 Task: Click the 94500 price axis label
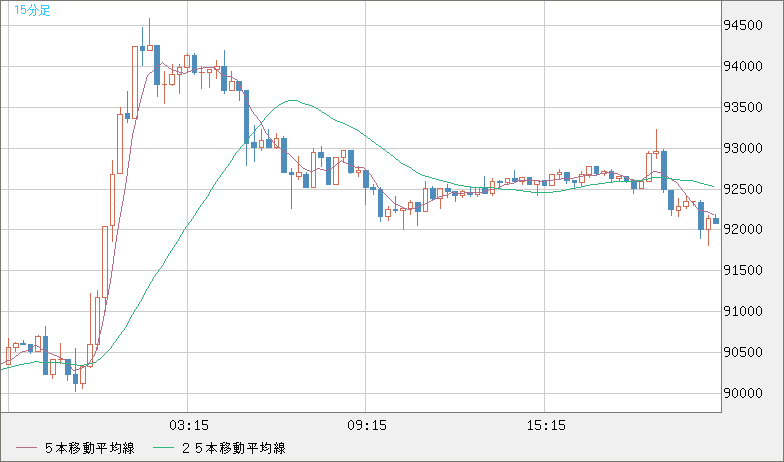point(743,26)
